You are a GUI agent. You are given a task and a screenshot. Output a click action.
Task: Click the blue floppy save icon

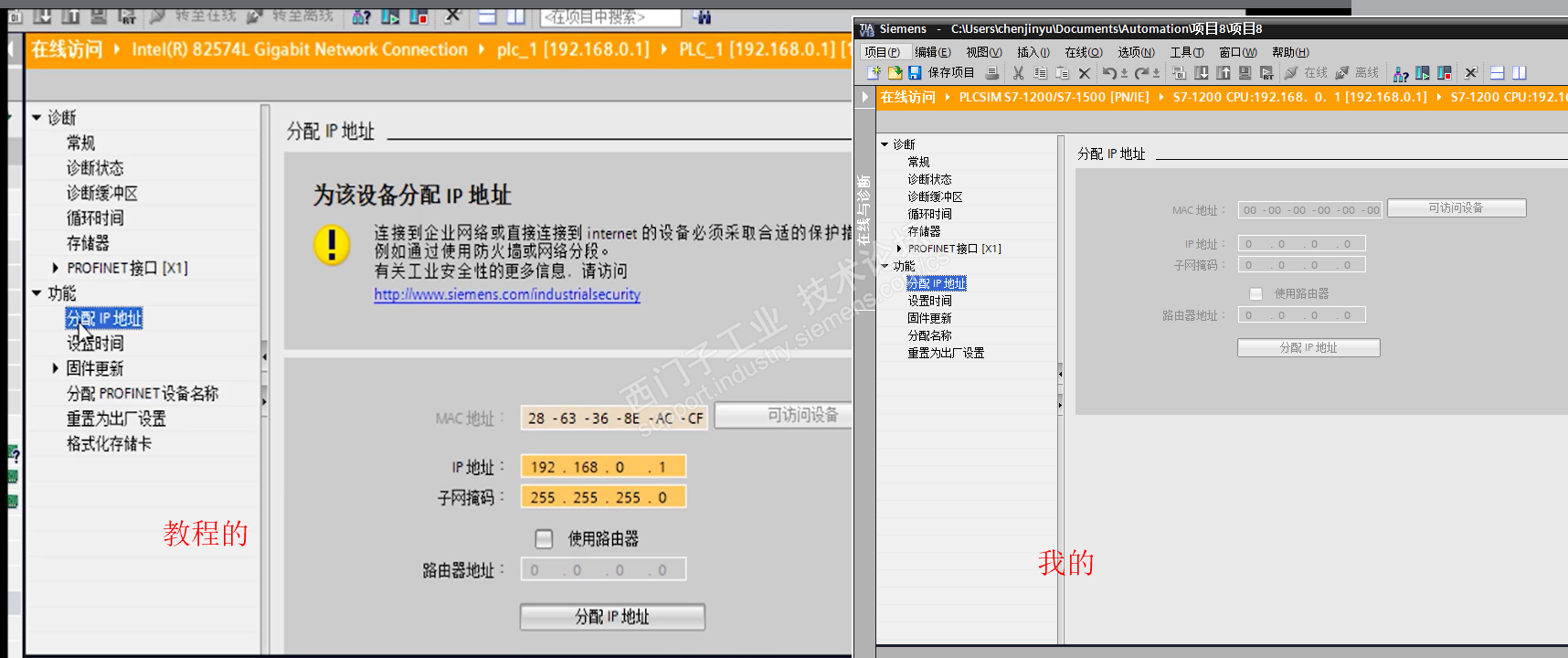pos(915,73)
